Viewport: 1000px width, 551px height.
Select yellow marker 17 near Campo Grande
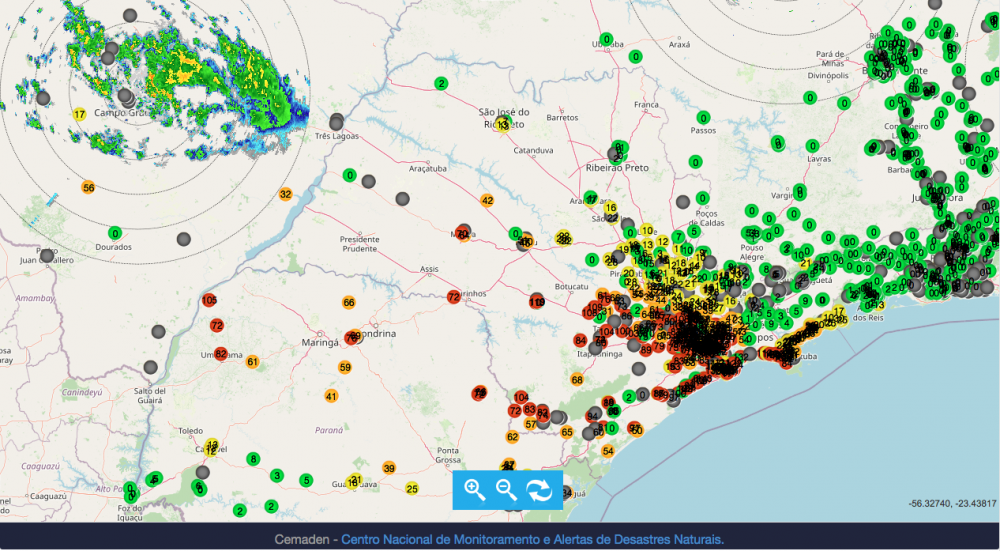click(x=79, y=115)
